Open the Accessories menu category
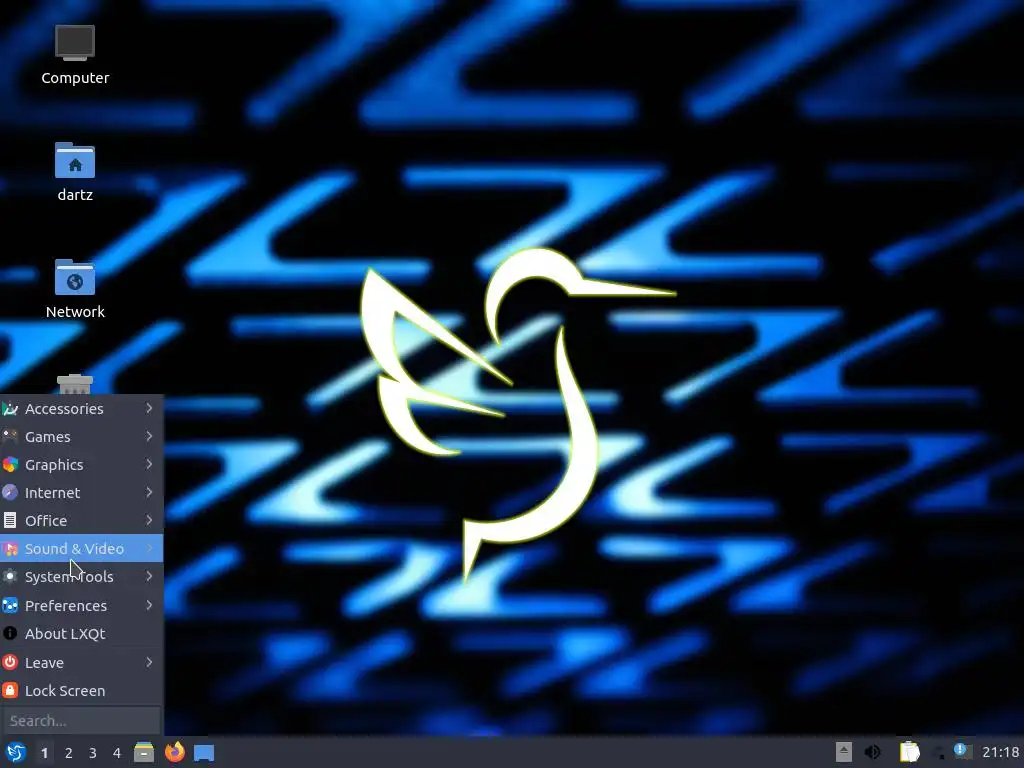The height and width of the screenshot is (768, 1024). point(82,408)
